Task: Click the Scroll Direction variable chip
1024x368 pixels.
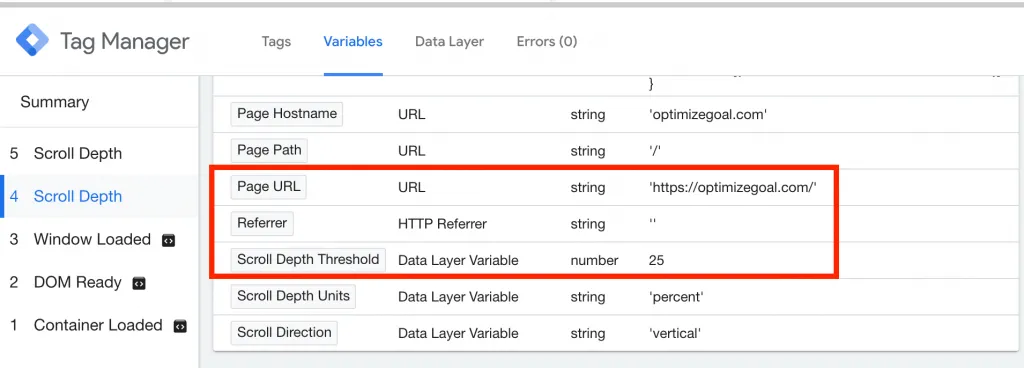Action: (x=284, y=333)
